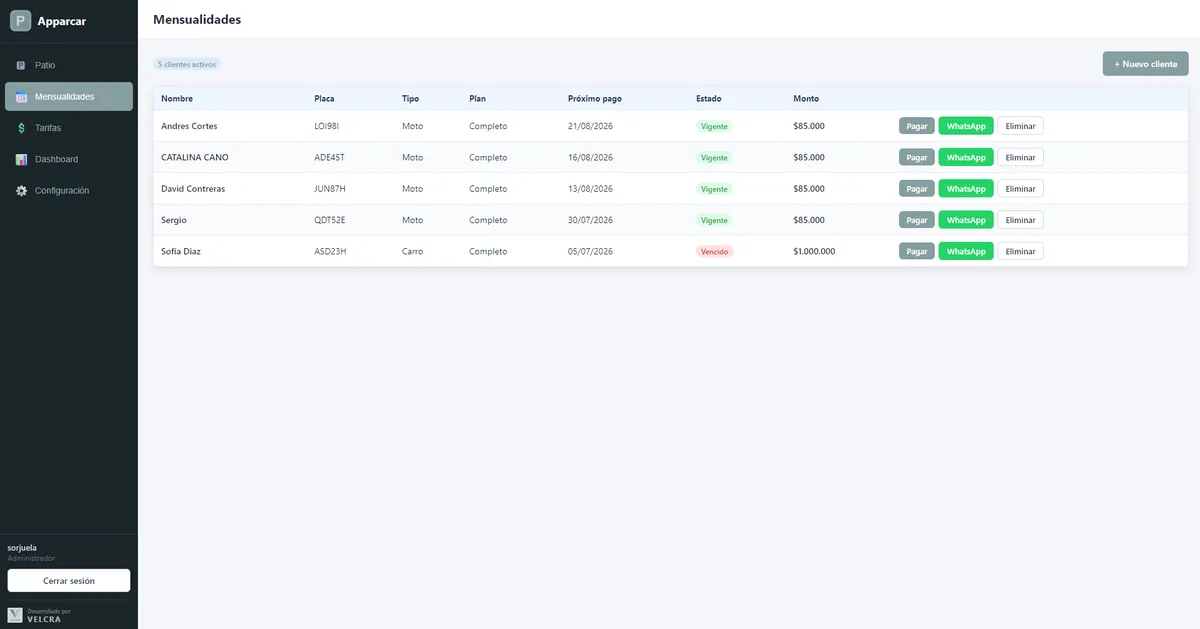1200x629 pixels.
Task: Click the Estado column header
Action: point(709,99)
